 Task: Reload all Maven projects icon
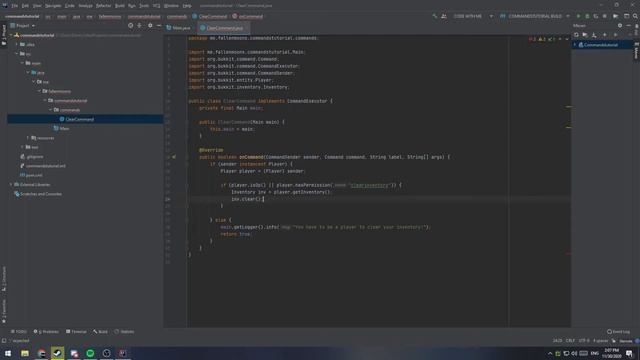[576, 35]
